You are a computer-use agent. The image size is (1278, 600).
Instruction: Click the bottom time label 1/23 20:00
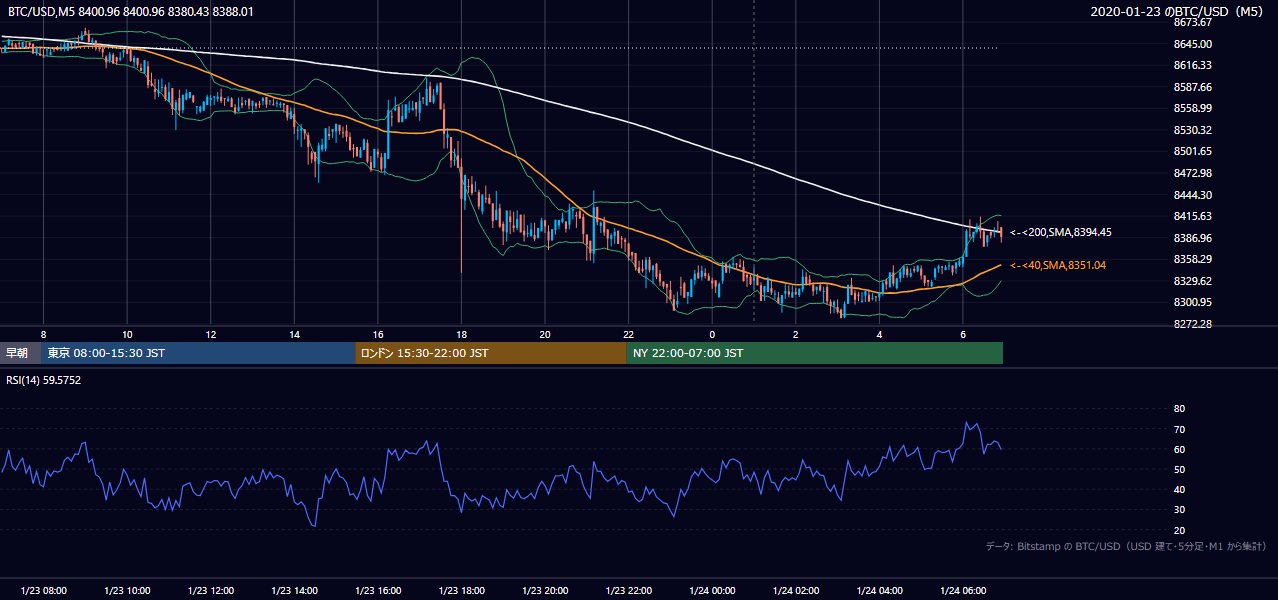point(545,591)
